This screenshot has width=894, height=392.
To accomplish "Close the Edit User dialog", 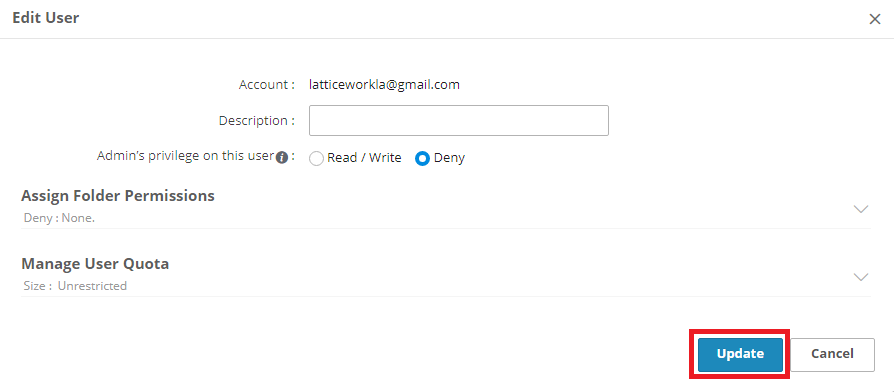I will pos(875,19).
